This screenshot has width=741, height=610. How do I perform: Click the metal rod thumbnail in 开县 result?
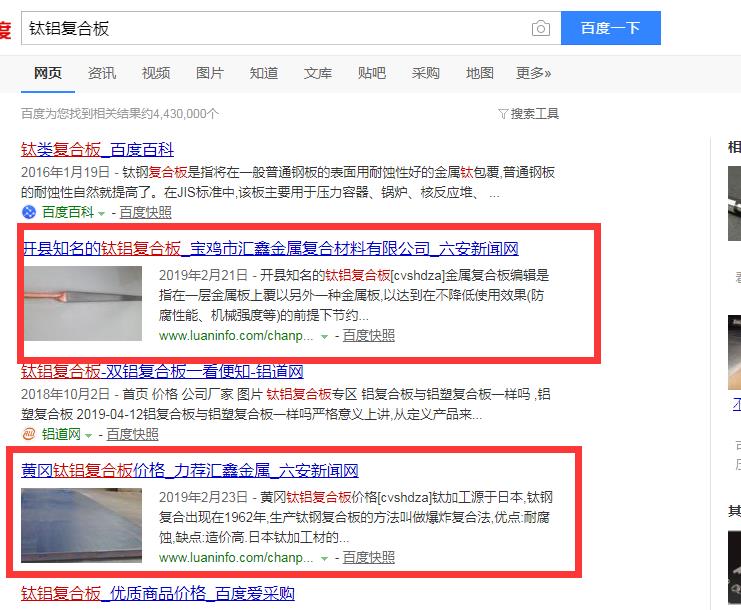(83, 303)
